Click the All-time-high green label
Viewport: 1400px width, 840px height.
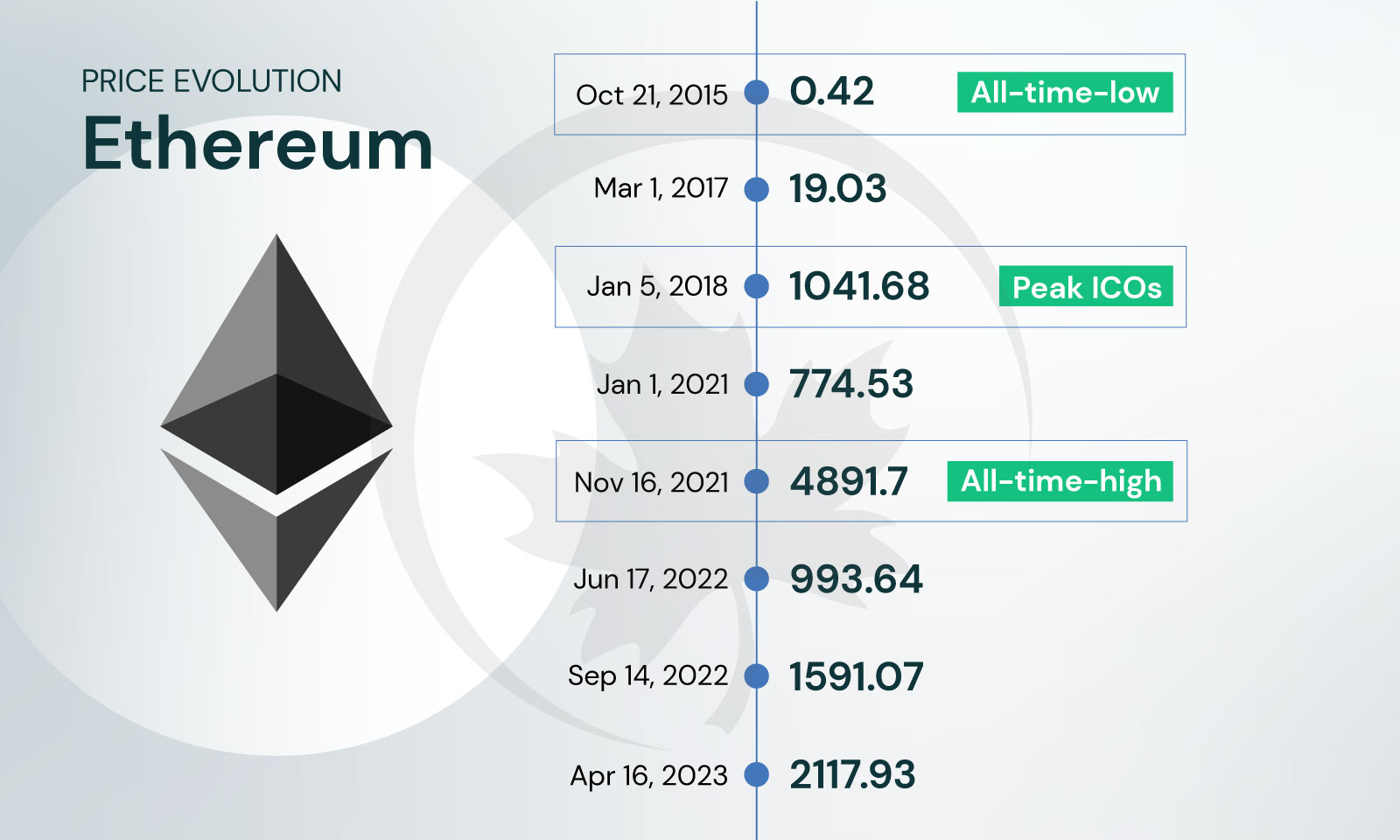pos(1060,481)
